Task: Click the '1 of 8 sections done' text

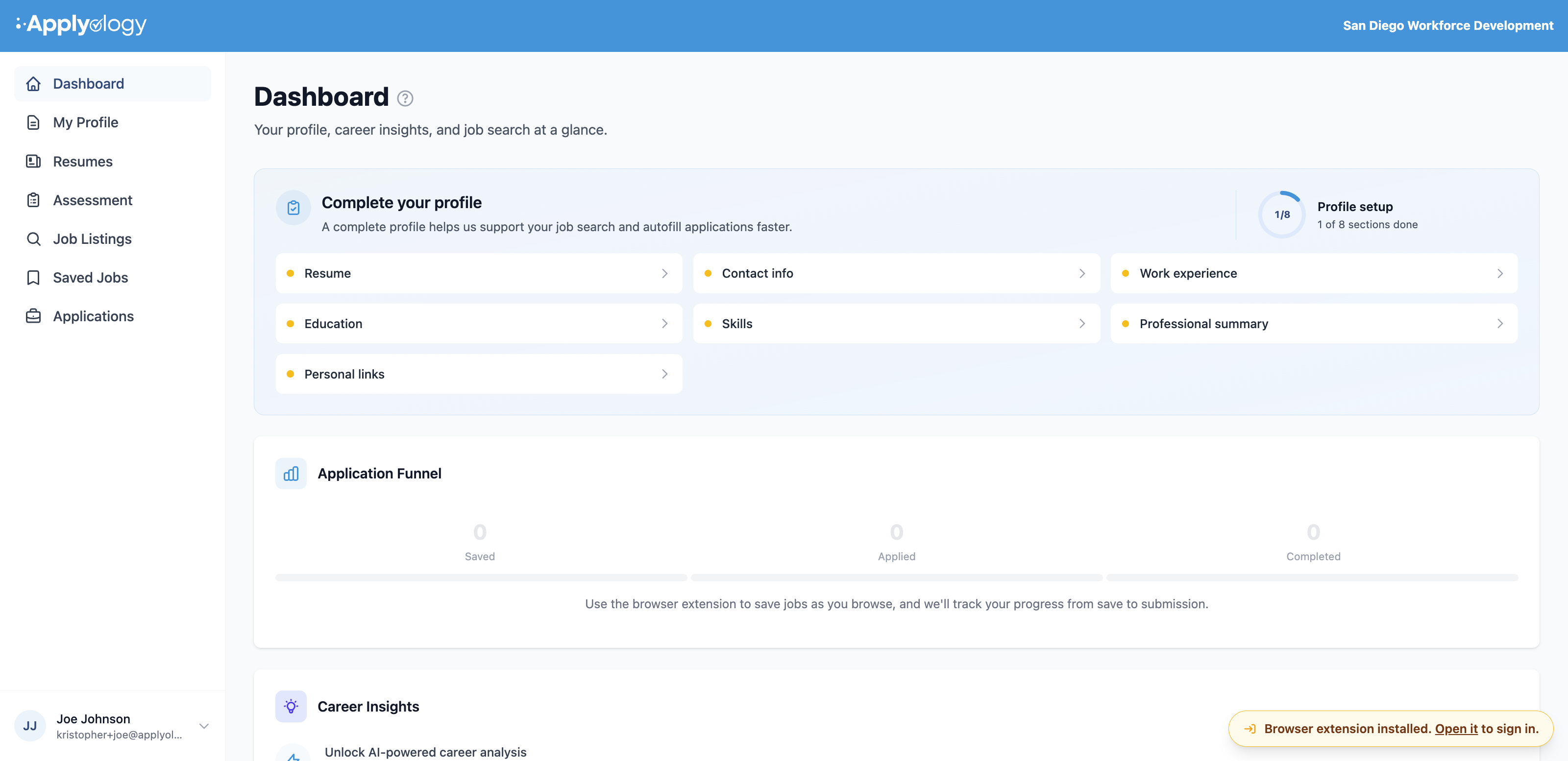Action: click(1367, 224)
